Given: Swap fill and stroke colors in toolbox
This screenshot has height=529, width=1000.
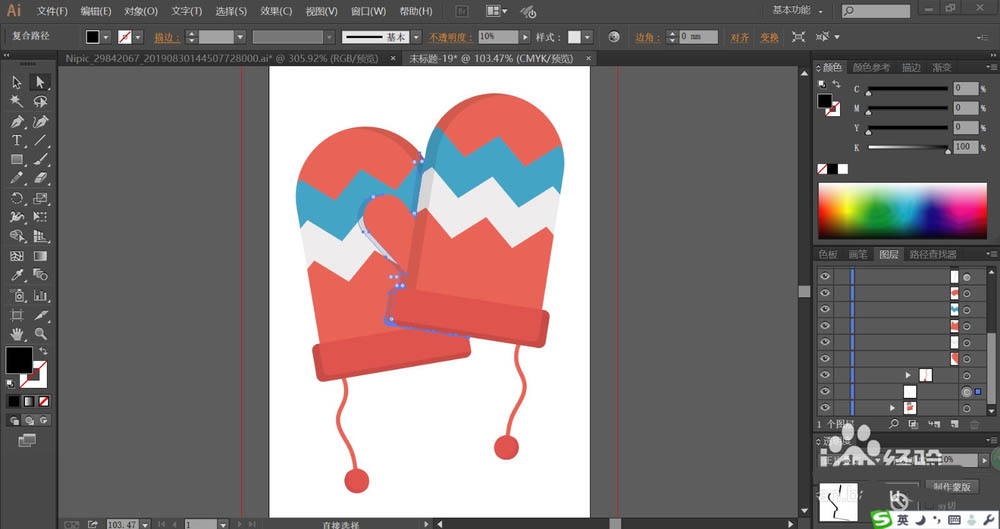Looking at the screenshot, I should [43, 351].
